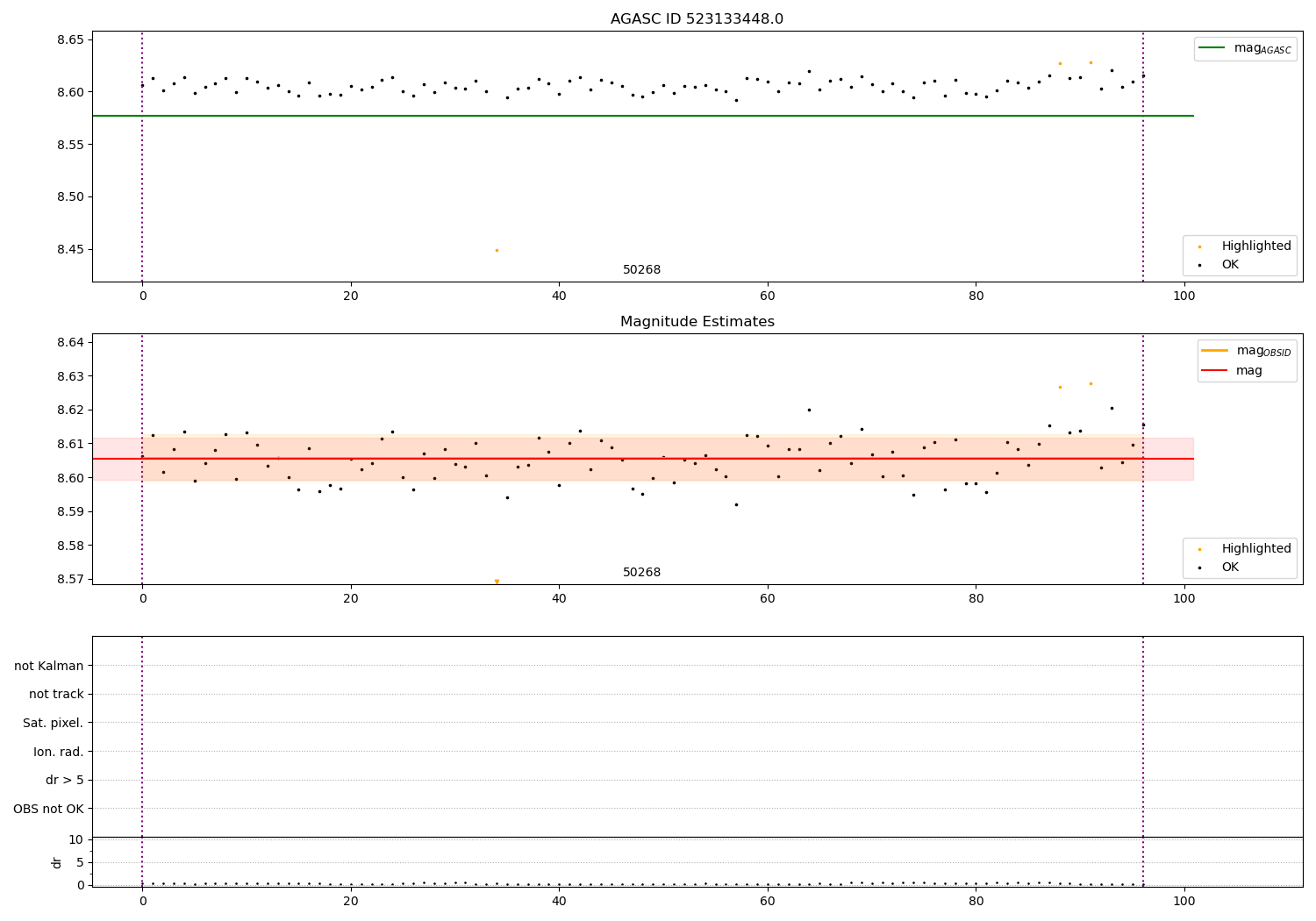The height and width of the screenshot is (921, 1316).
Task: Click the 'dr' y-axis label of the bottom plot
Action: click(x=57, y=862)
